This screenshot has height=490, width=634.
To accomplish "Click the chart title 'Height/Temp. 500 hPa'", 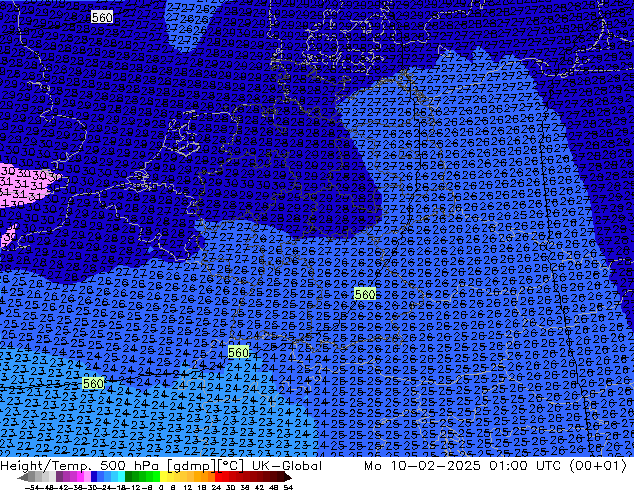I will [x=80, y=466].
